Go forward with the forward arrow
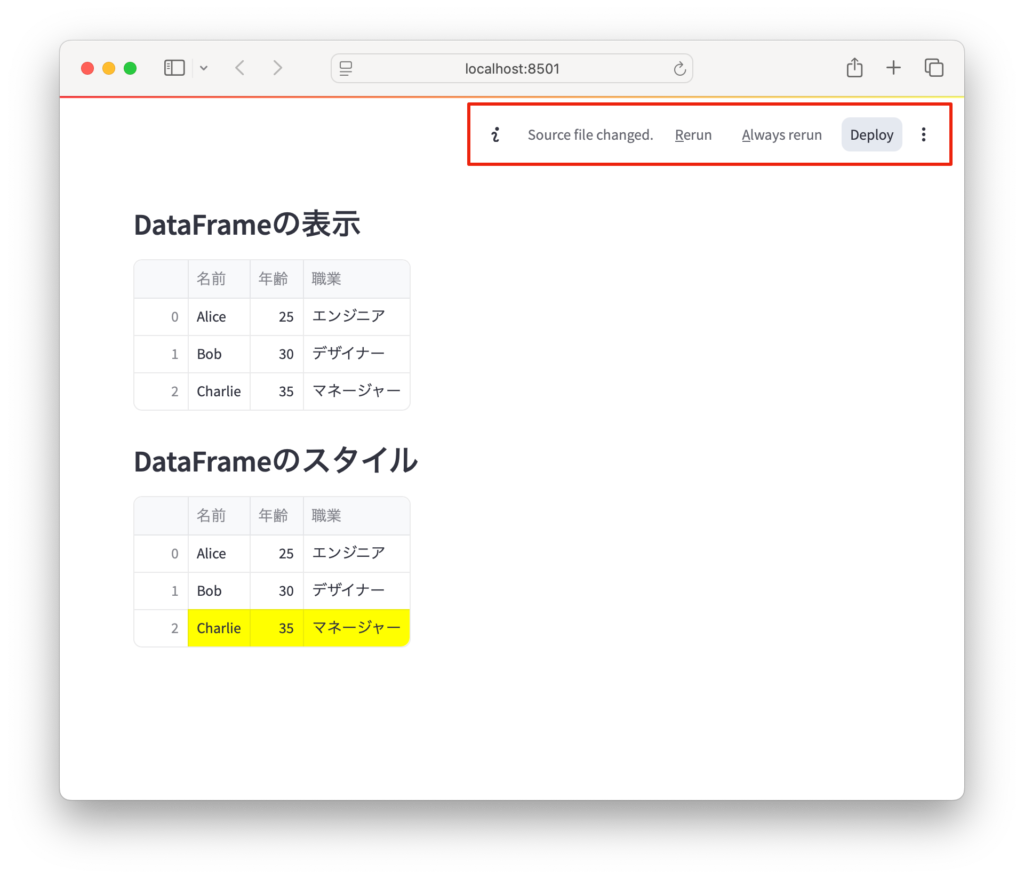This screenshot has width=1024, height=879. pos(278,68)
